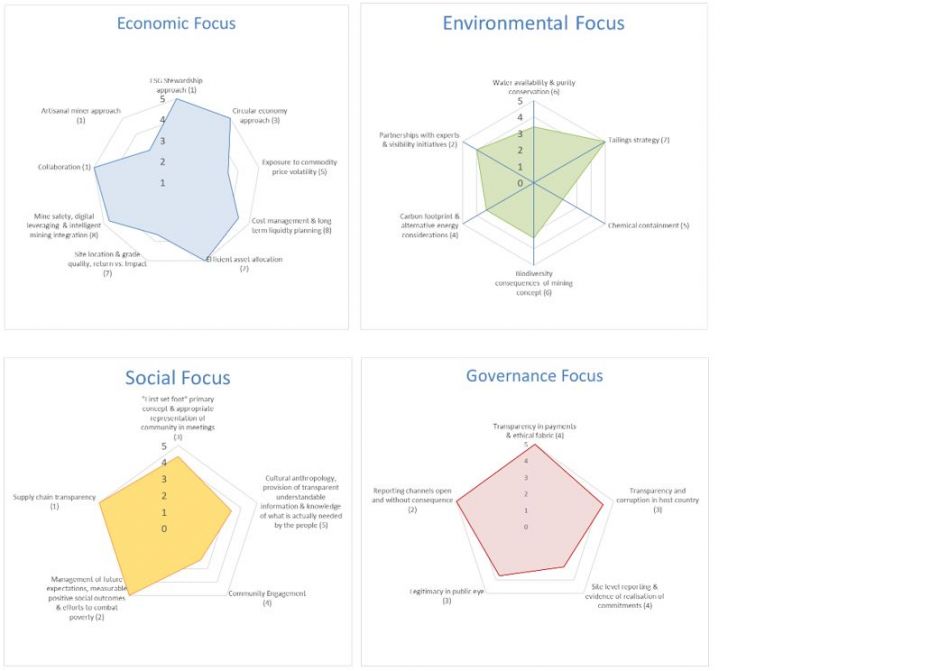Click the Tailings strategy (7) axis label
This screenshot has width=940, height=671.
[638, 140]
